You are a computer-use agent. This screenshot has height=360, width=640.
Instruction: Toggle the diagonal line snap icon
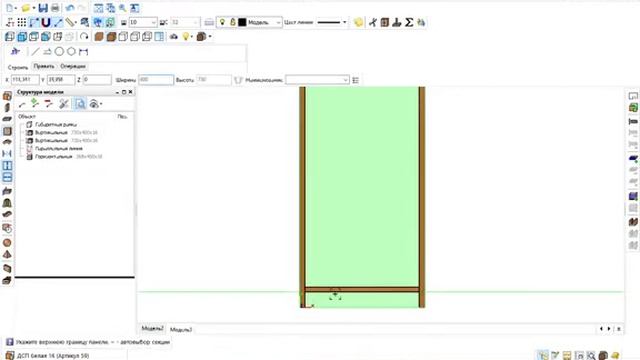point(58,22)
